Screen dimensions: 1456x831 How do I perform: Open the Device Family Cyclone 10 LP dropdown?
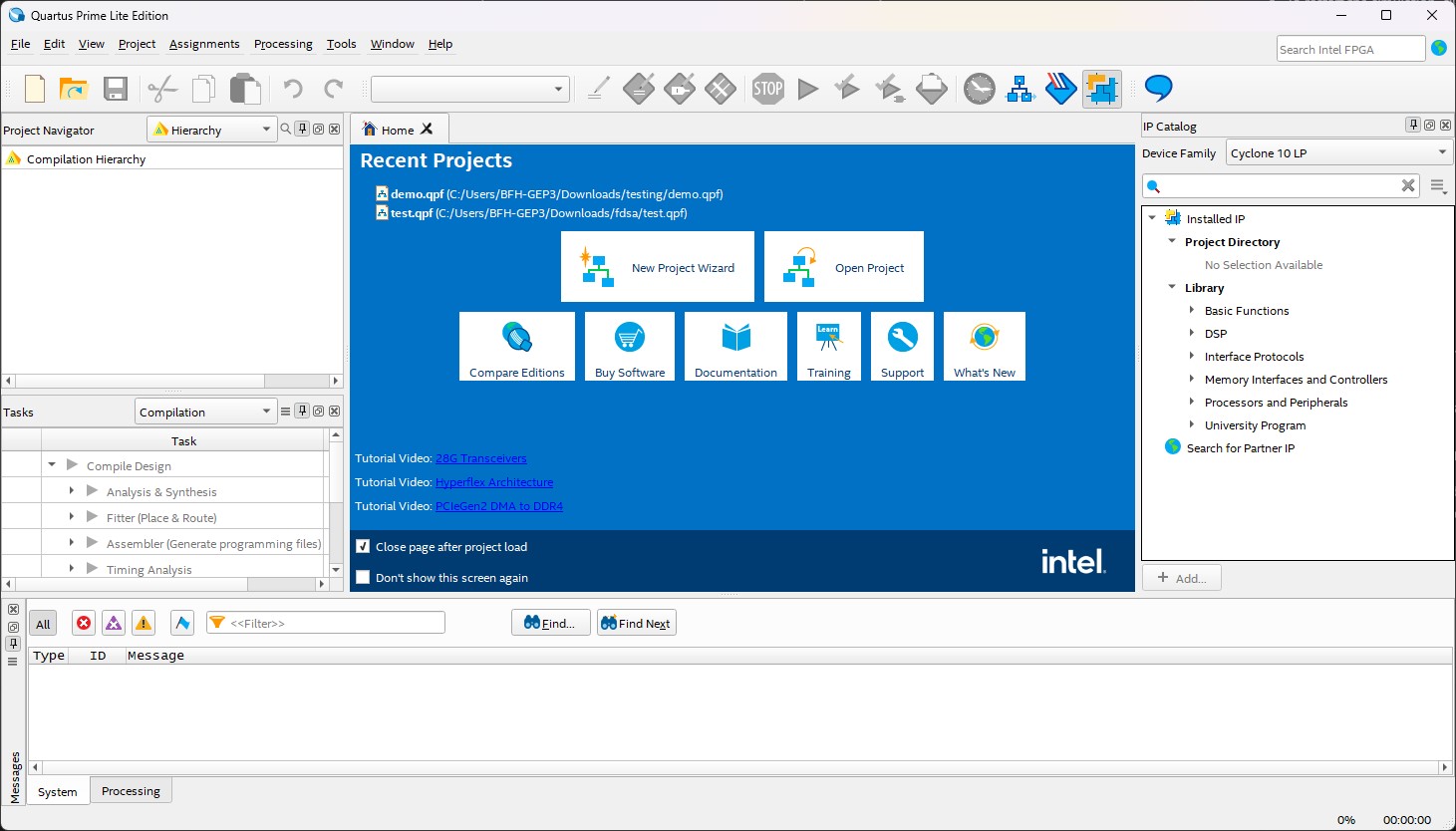pyautogui.click(x=1339, y=152)
